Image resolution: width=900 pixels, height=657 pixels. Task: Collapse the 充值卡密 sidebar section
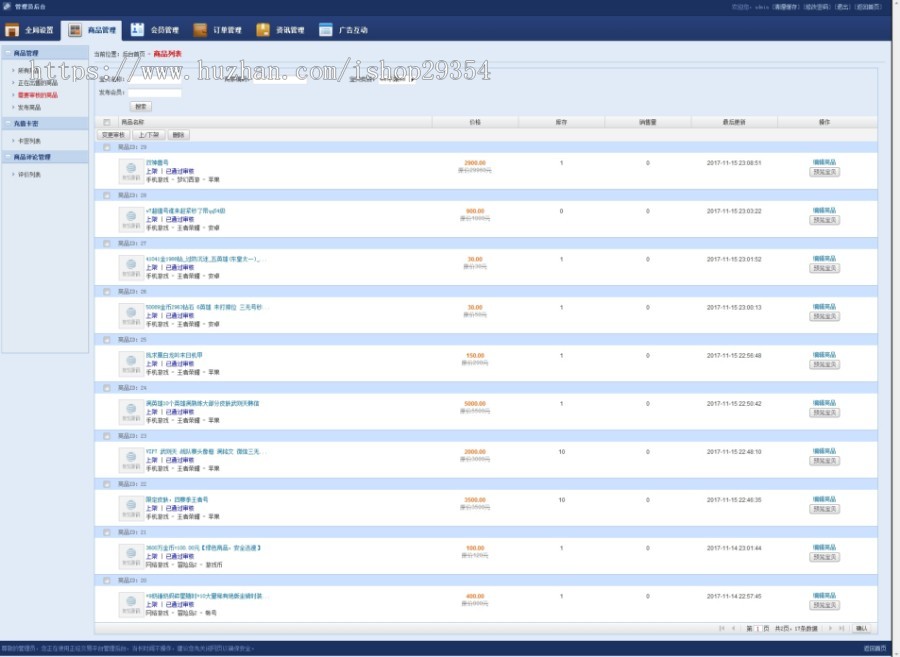pyautogui.click(x=8, y=123)
